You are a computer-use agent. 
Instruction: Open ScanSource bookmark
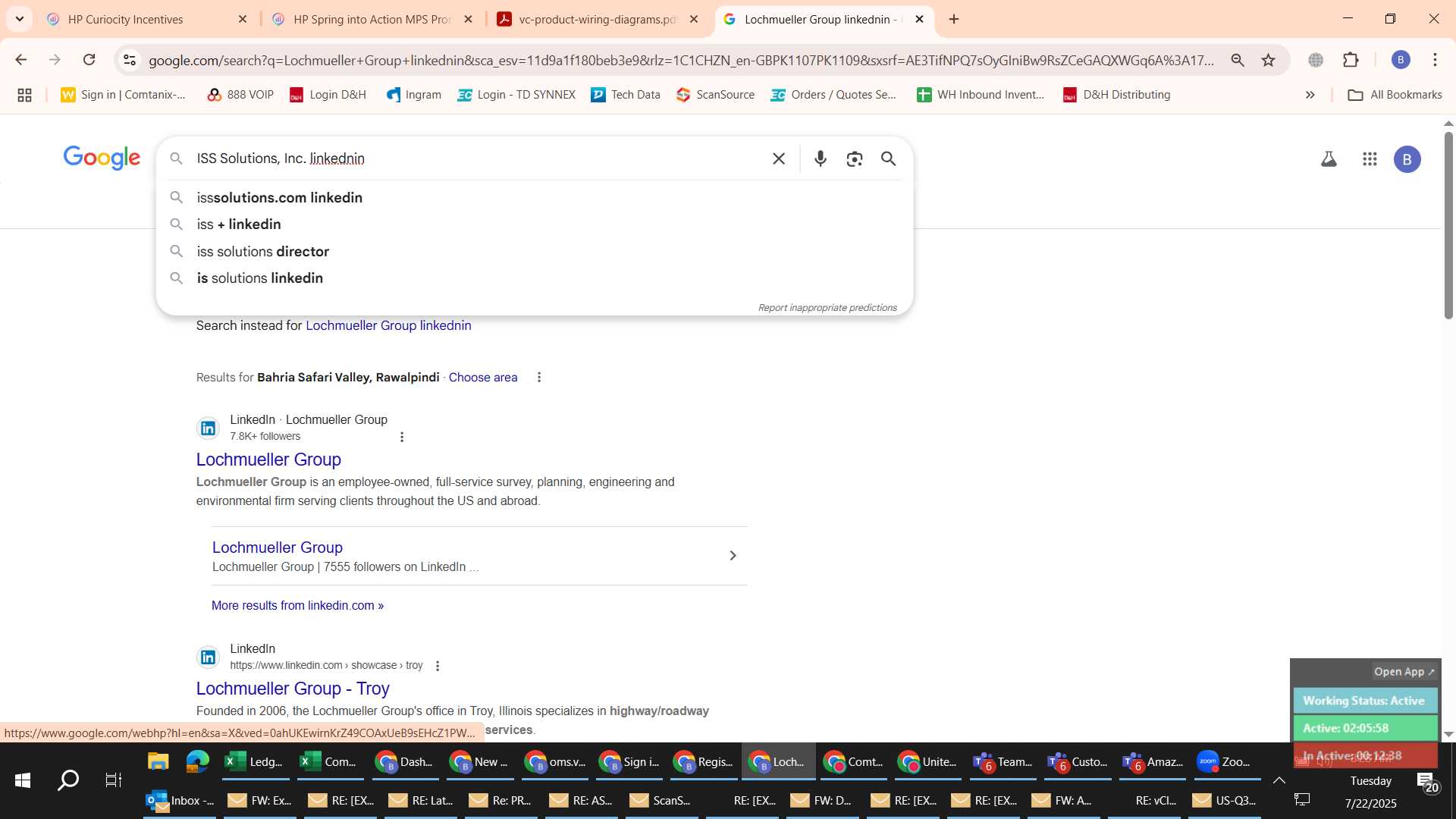(x=716, y=95)
